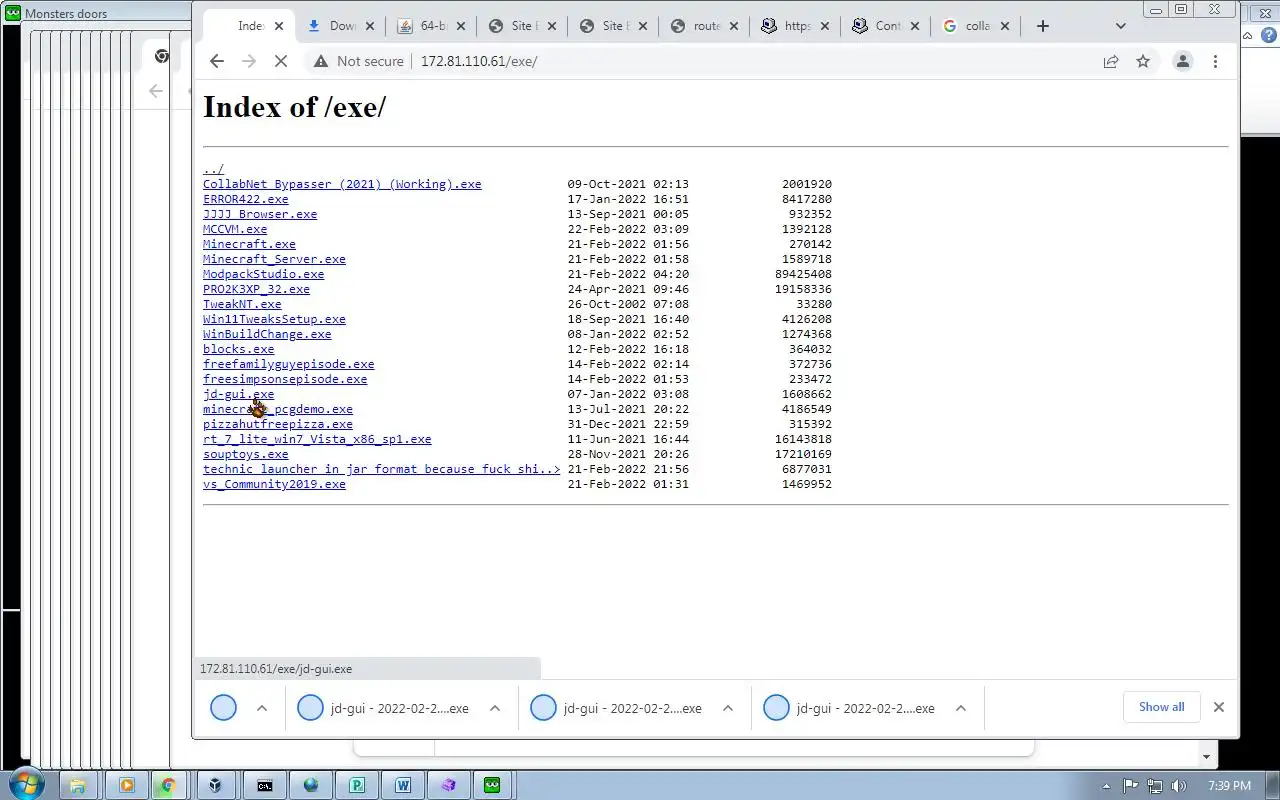Open VirtualBox from the taskbar
Viewport: 1280px width, 800px height.
[216, 785]
